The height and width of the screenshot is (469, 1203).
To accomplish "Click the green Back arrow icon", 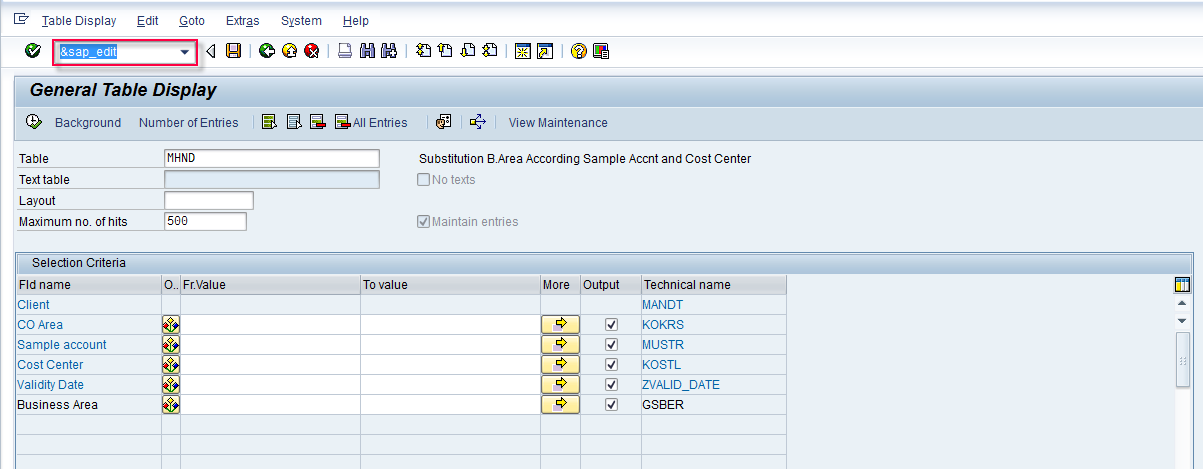I will 267,51.
